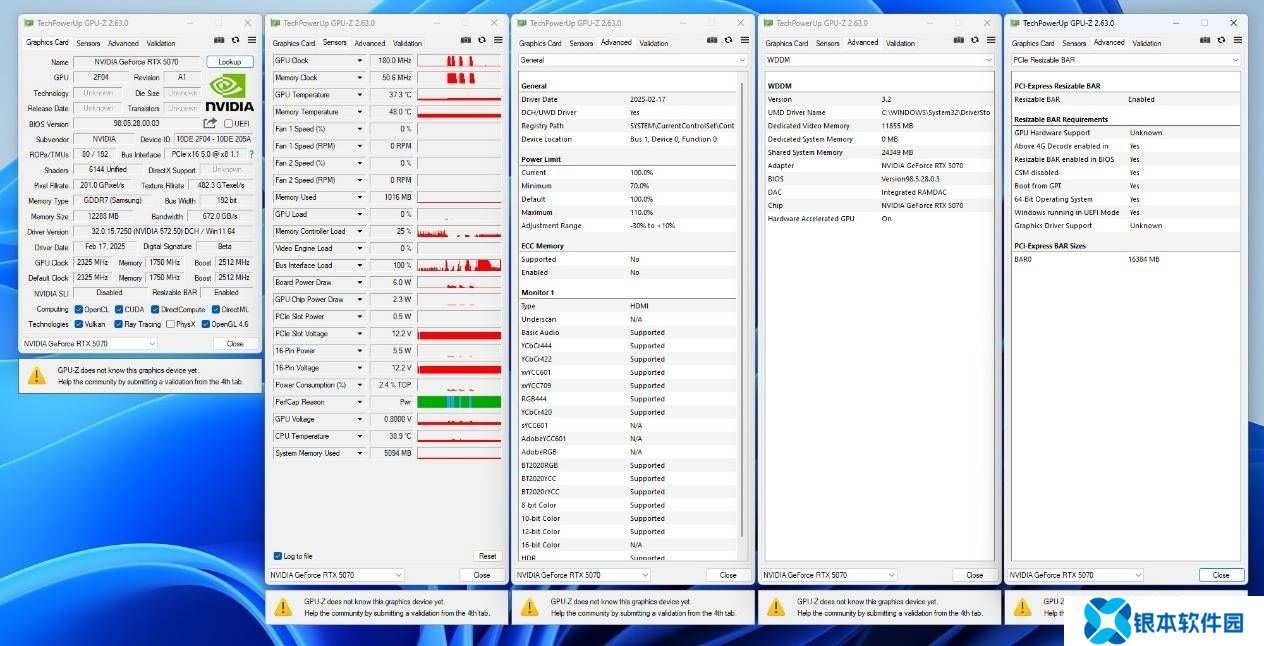Open the Board Power Draw sensor dropdown arrow
1264x646 pixels.
[x=360, y=282]
